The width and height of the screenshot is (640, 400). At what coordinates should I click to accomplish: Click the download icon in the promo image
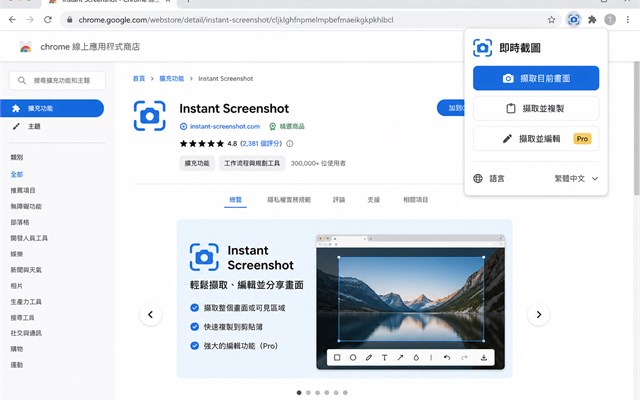(484, 358)
